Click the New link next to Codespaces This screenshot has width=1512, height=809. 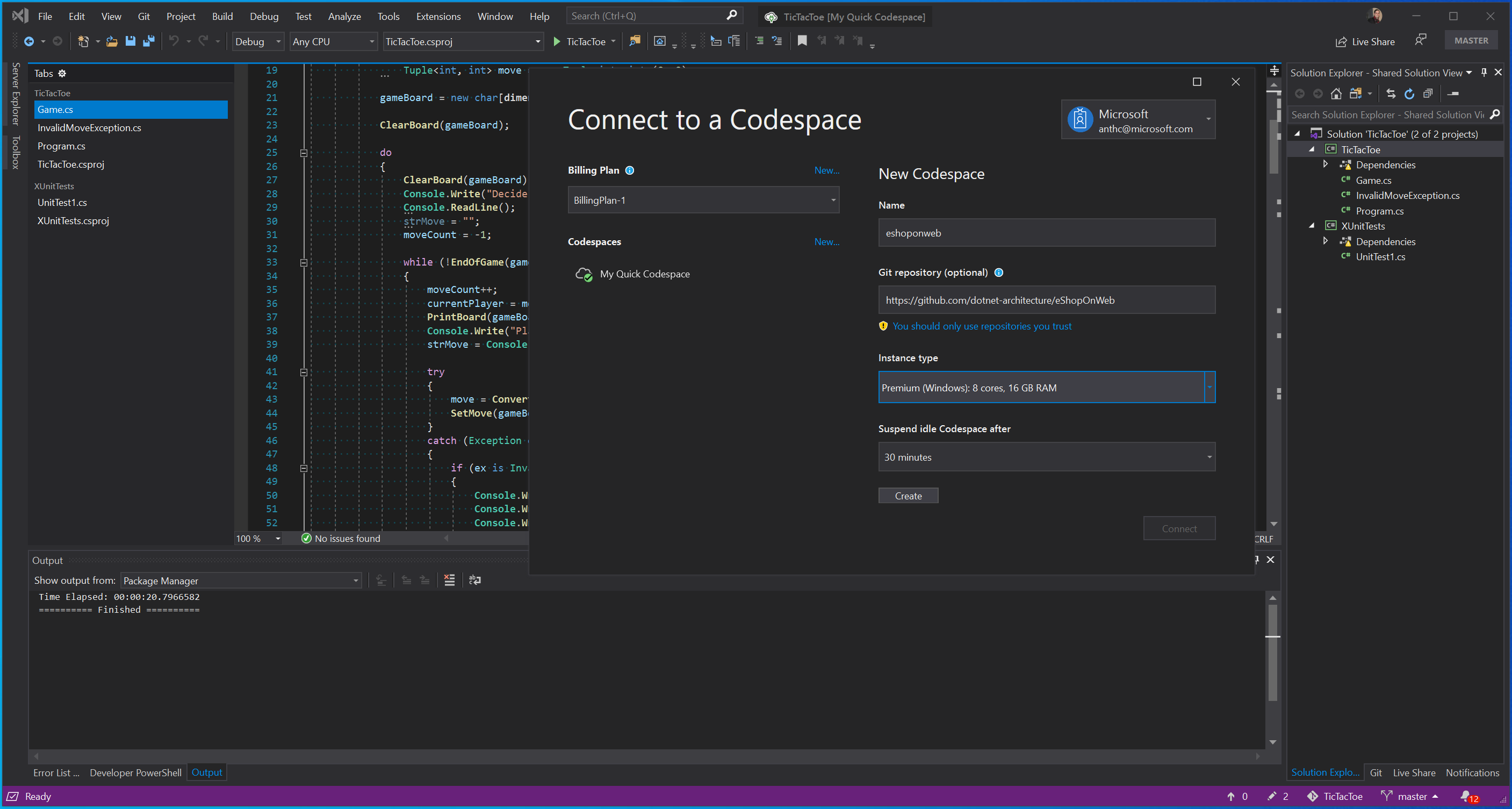(x=826, y=241)
